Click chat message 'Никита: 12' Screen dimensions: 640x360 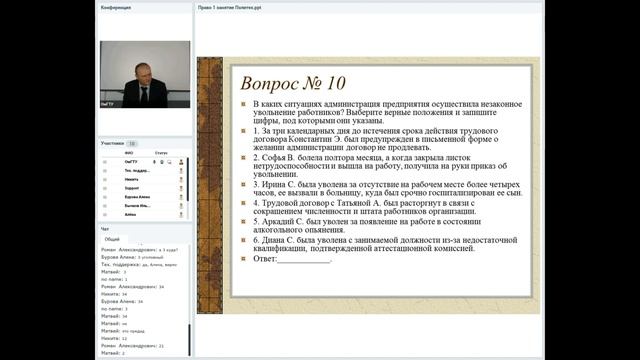pyautogui.click(x=114, y=338)
